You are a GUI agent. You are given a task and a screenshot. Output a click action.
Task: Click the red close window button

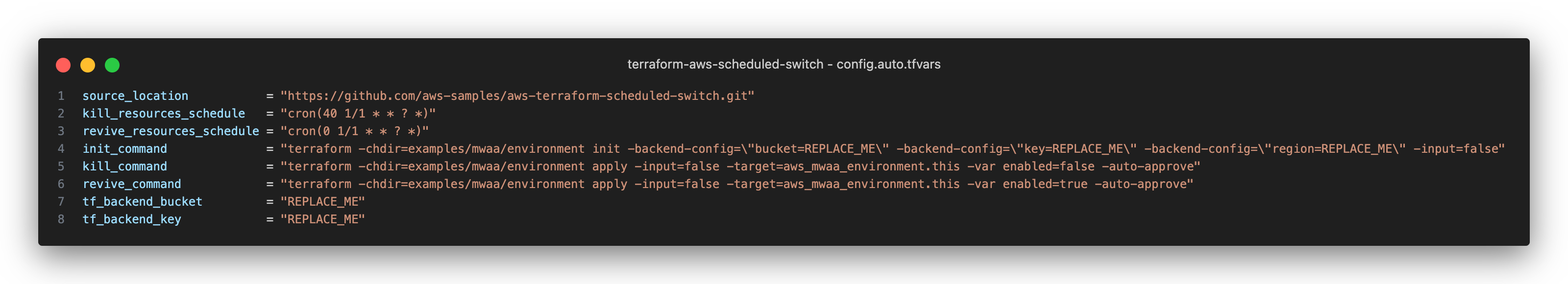63,65
